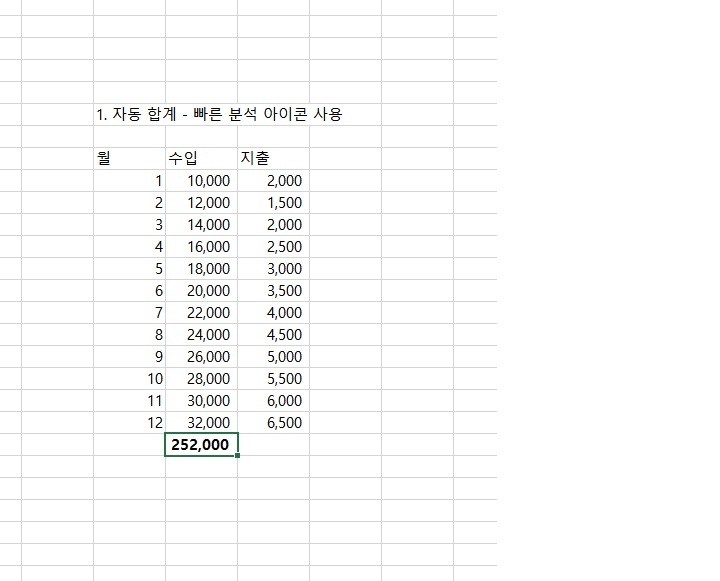Viewport: 720px width, 581px height.
Task: Select expense cell 4,000
Action: coord(273,313)
